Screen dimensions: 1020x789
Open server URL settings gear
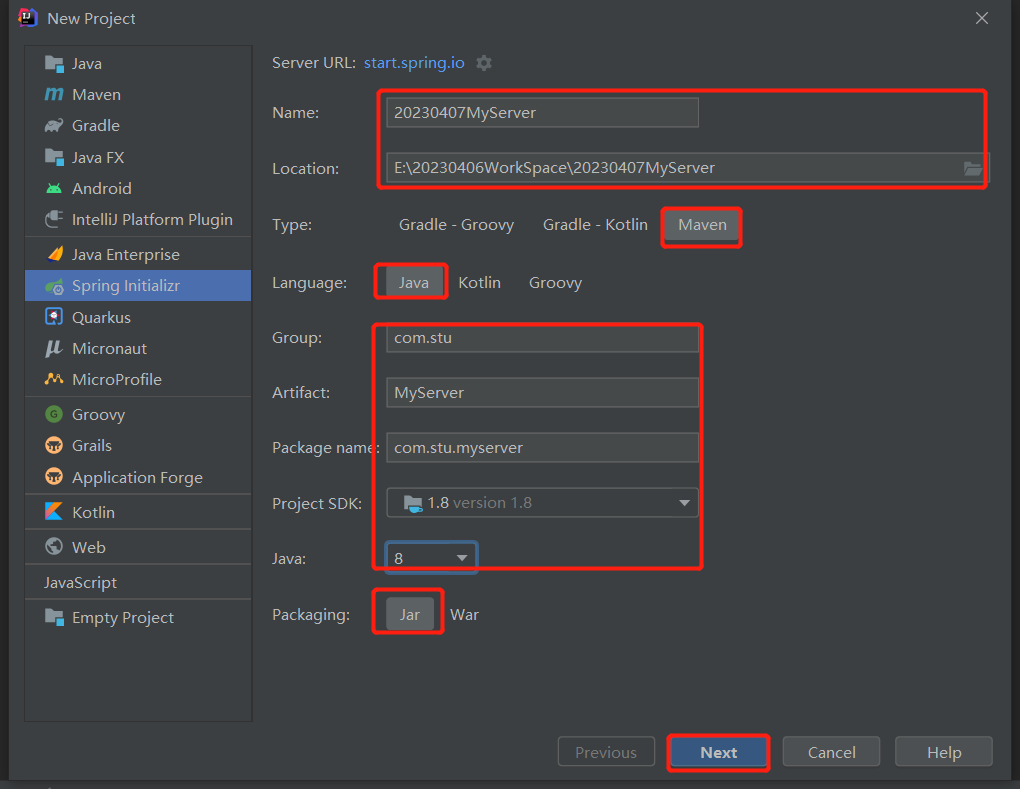[484, 63]
